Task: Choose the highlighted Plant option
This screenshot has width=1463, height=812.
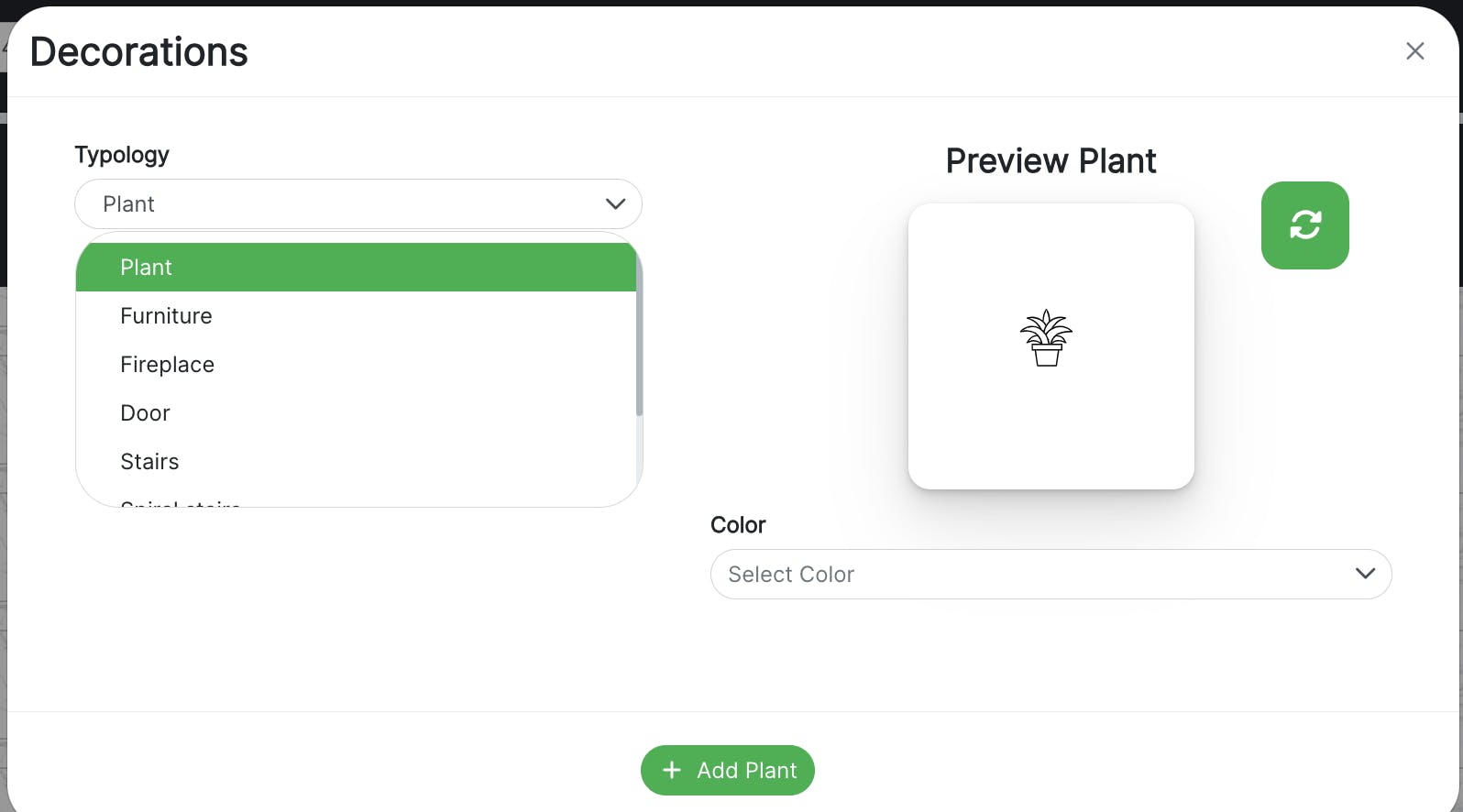Action: 356,268
